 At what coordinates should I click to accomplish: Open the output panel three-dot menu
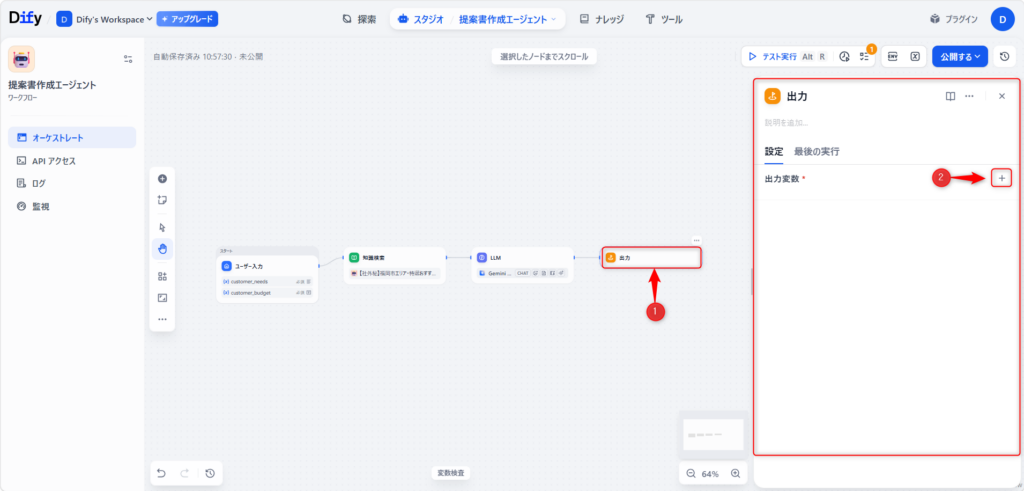click(x=969, y=96)
